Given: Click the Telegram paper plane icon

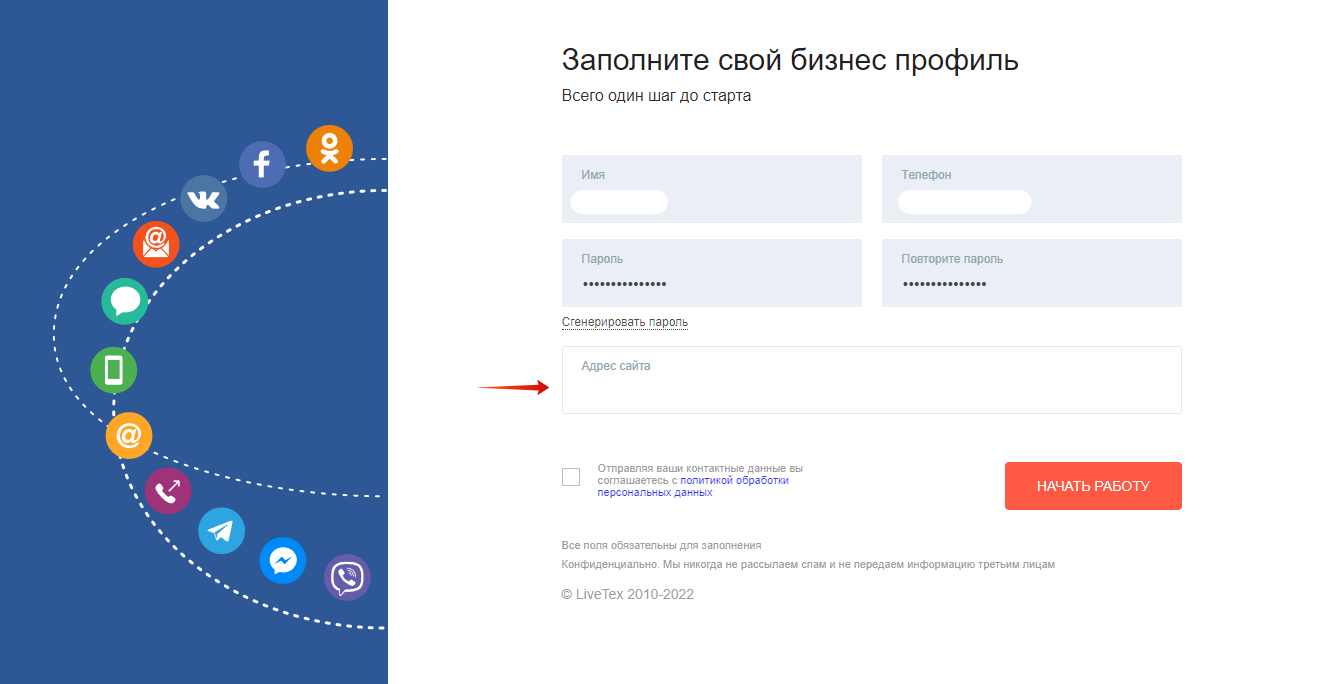Looking at the screenshot, I should (221, 530).
